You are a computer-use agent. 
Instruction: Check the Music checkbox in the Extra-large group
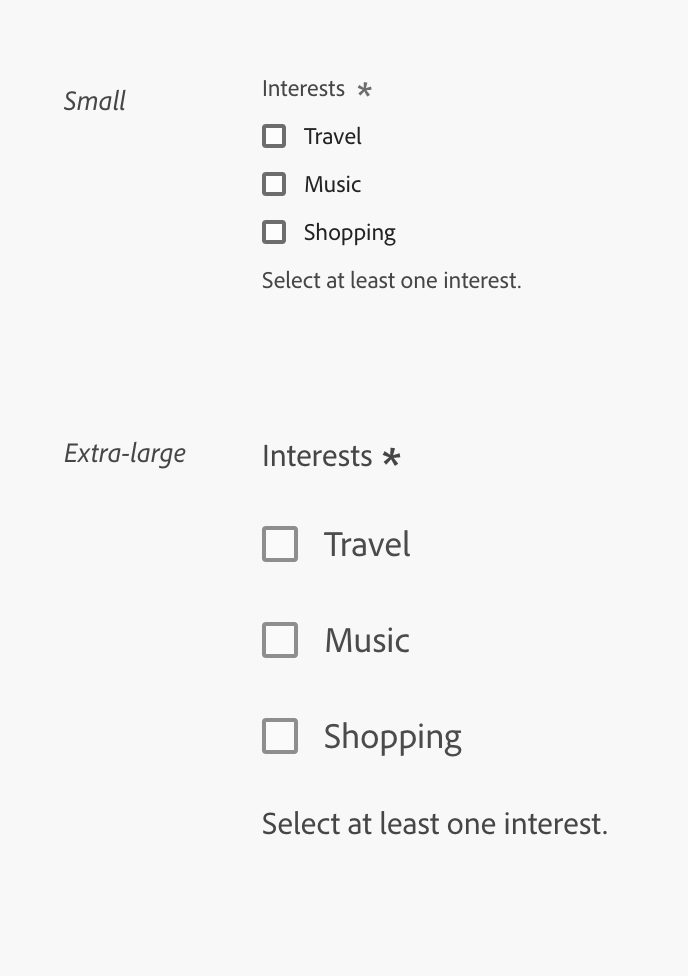[x=280, y=640]
